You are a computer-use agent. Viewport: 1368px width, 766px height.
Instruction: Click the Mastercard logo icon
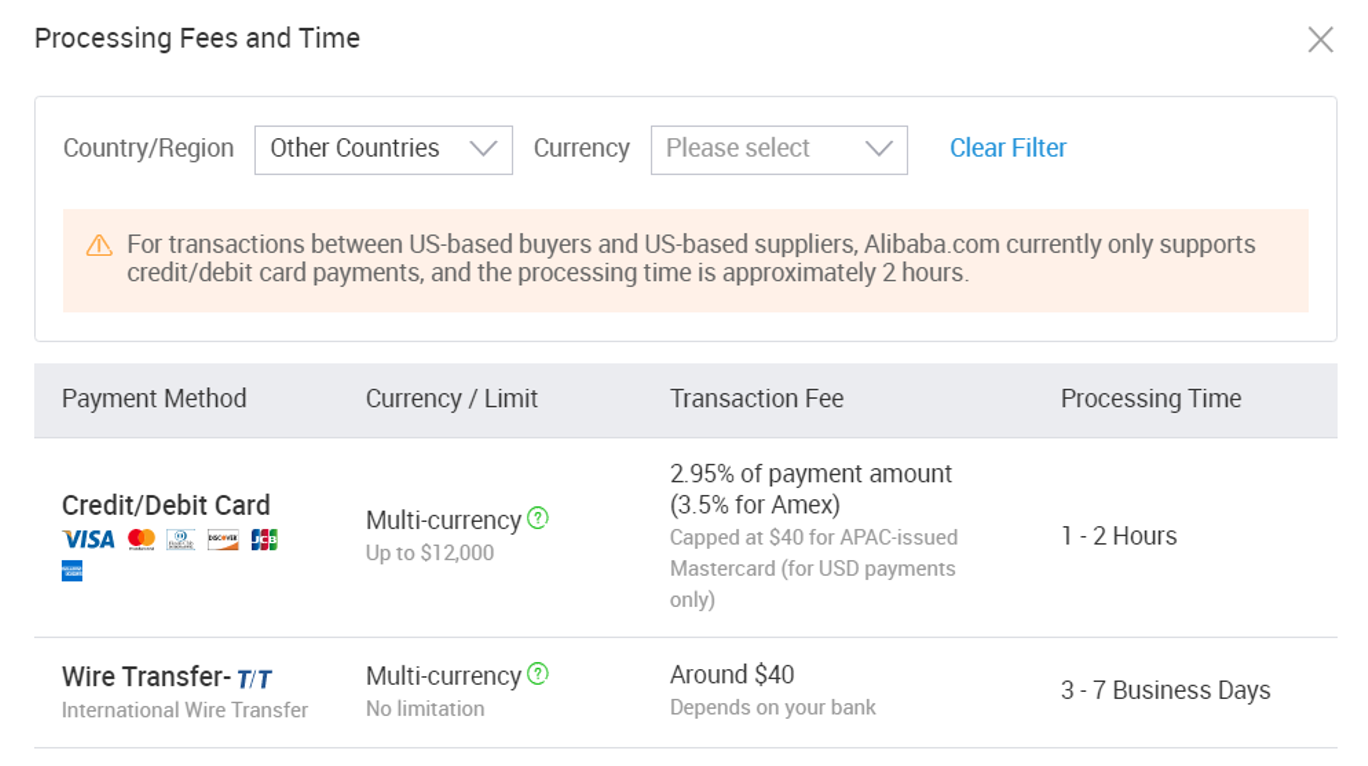pos(141,540)
